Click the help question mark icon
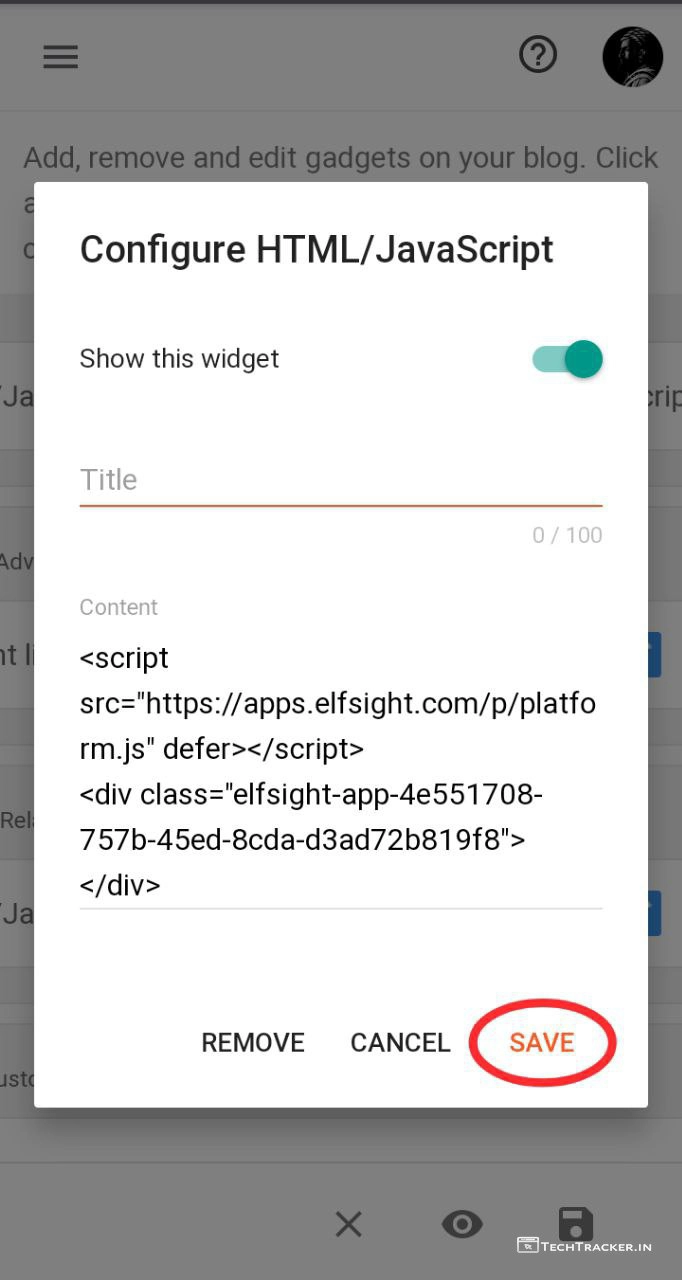The height and width of the screenshot is (1280, 682). click(x=538, y=55)
